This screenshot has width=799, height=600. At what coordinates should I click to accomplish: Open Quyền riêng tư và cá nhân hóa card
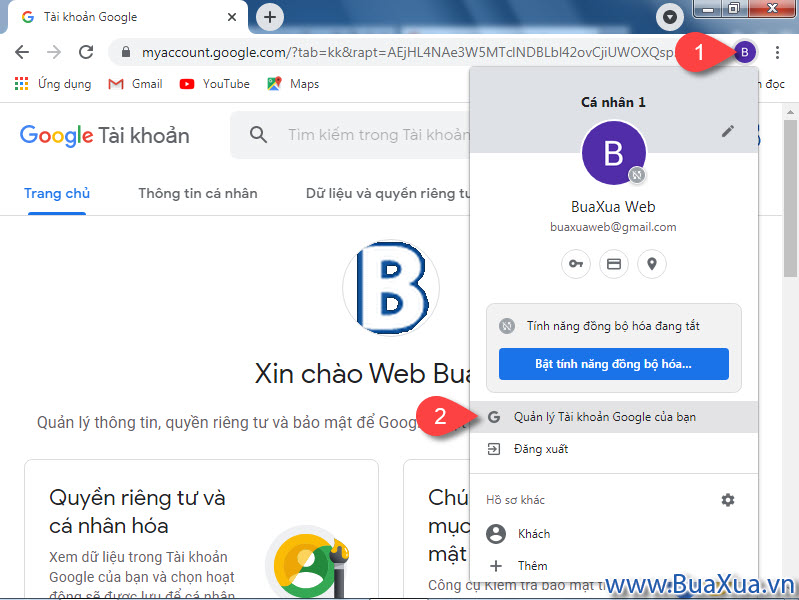201,529
